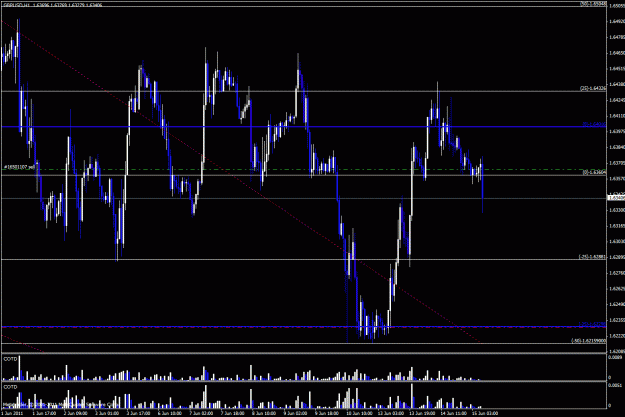The width and height of the screenshot is (625, 417).
Task: Click the (25)-1.6432 level label
Action: click(x=593, y=89)
